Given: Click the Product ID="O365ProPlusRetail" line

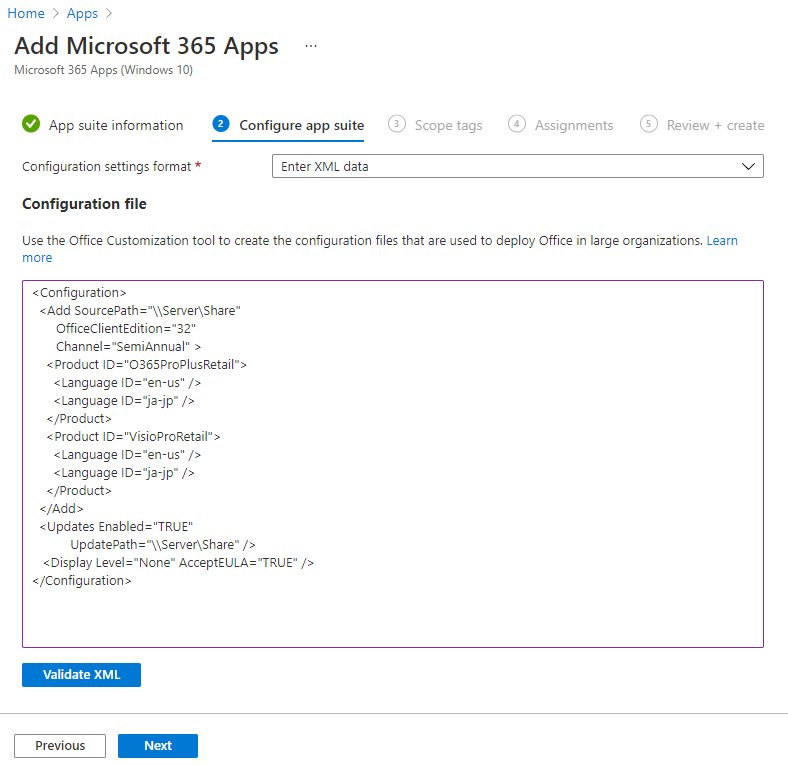Looking at the screenshot, I should tap(147, 364).
